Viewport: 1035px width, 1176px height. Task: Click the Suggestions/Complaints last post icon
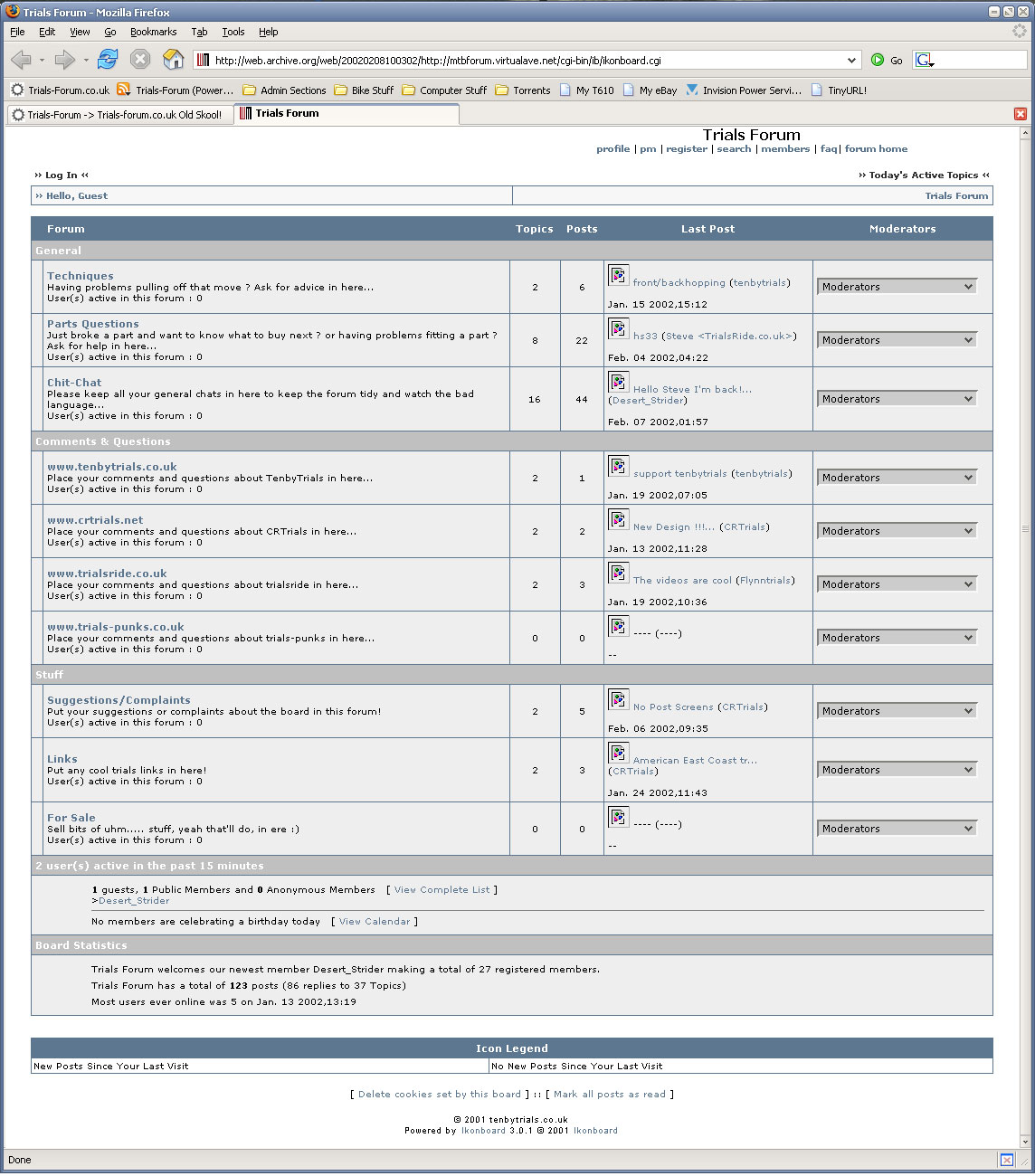619,699
